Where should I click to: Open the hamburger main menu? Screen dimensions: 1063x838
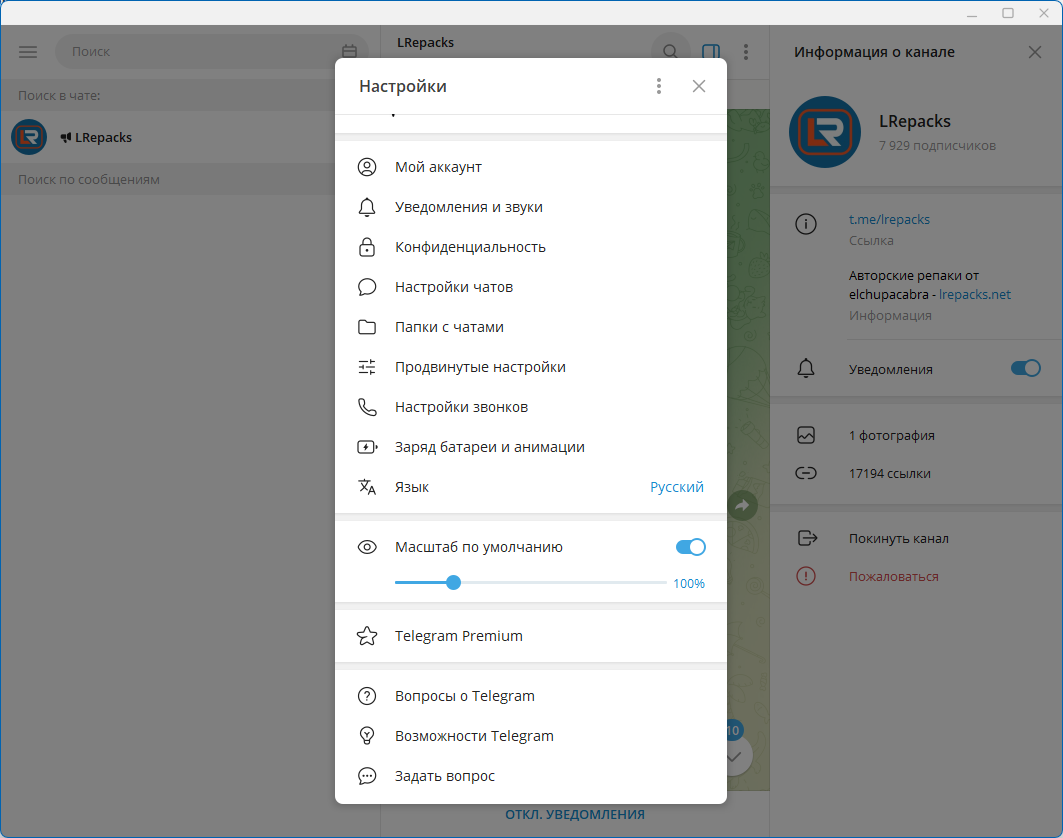click(x=28, y=52)
